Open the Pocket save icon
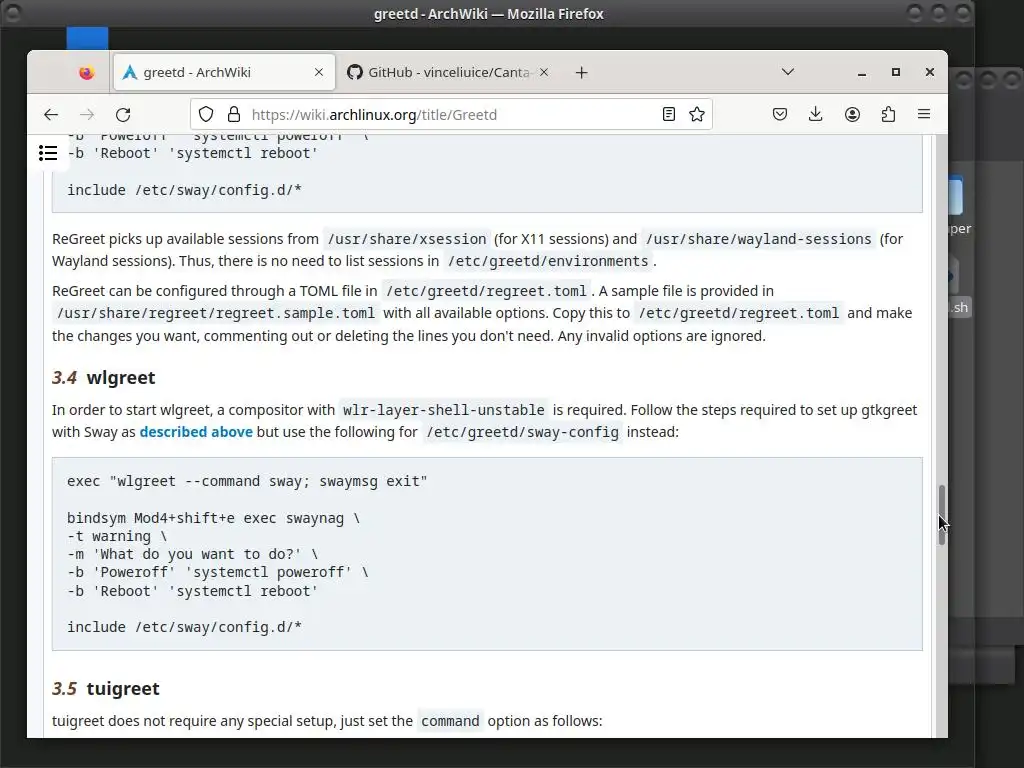The width and height of the screenshot is (1024, 768). tap(780, 114)
